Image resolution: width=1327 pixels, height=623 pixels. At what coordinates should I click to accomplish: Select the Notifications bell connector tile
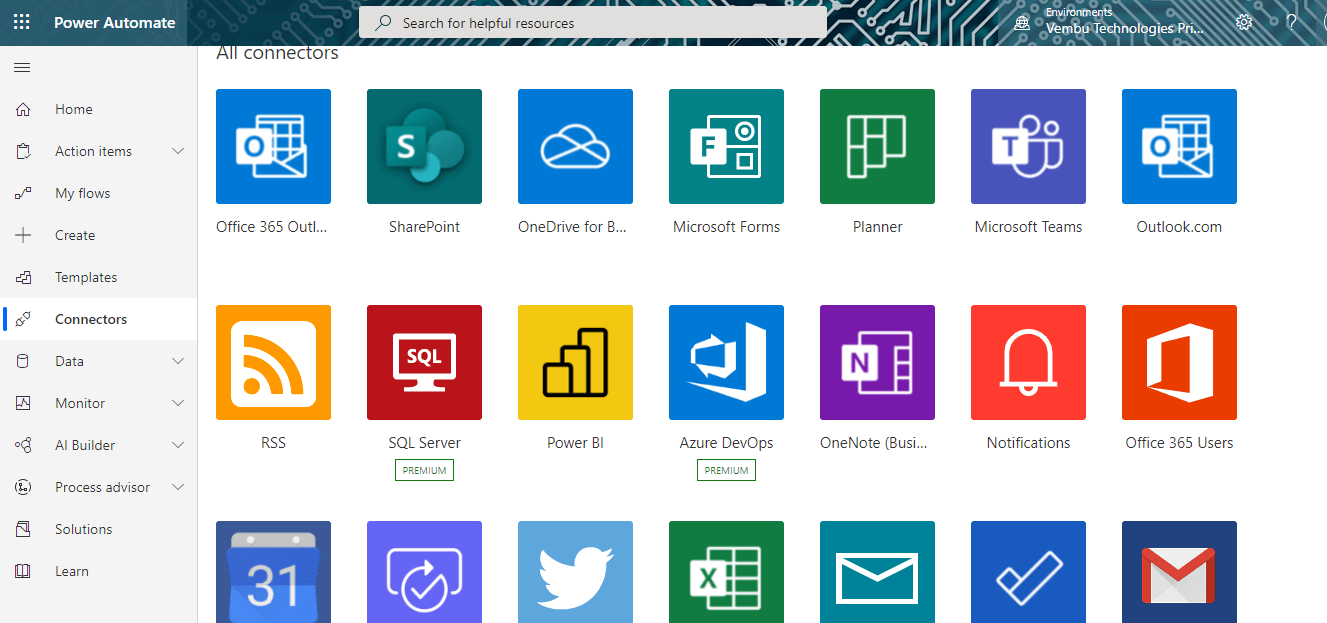(x=1028, y=362)
